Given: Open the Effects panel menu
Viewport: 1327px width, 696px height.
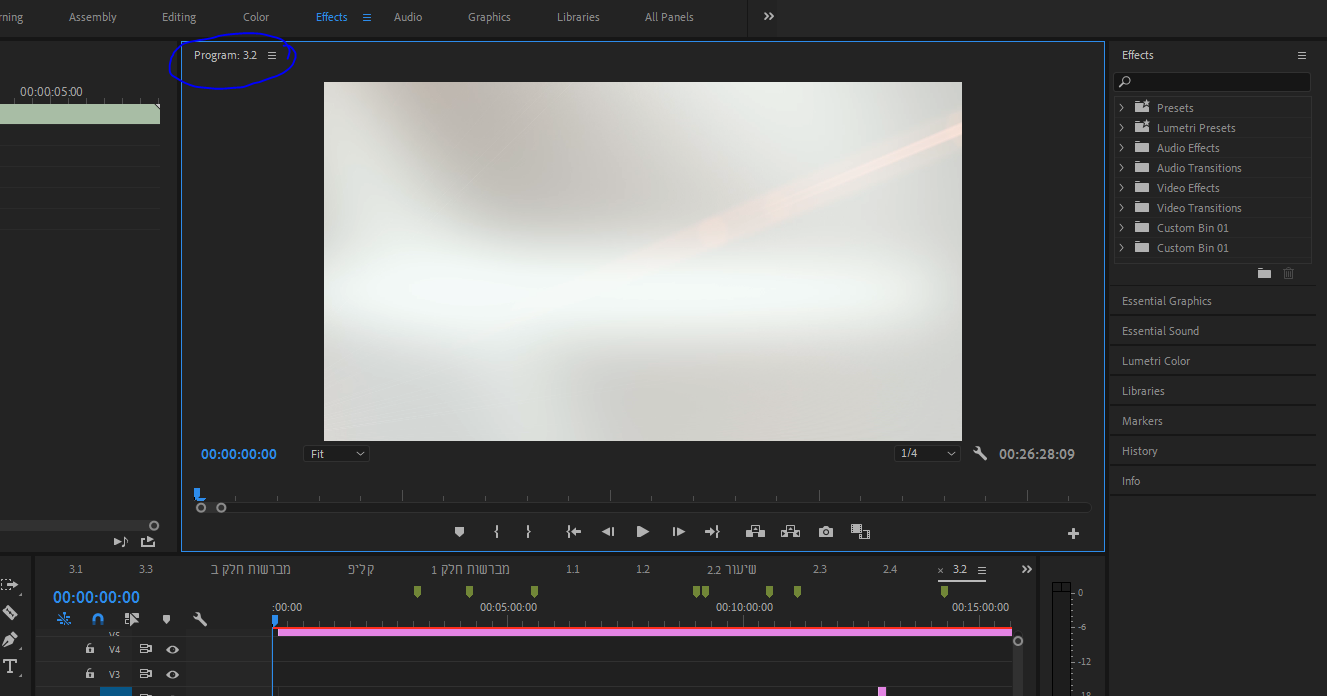Looking at the screenshot, I should 1302,56.
